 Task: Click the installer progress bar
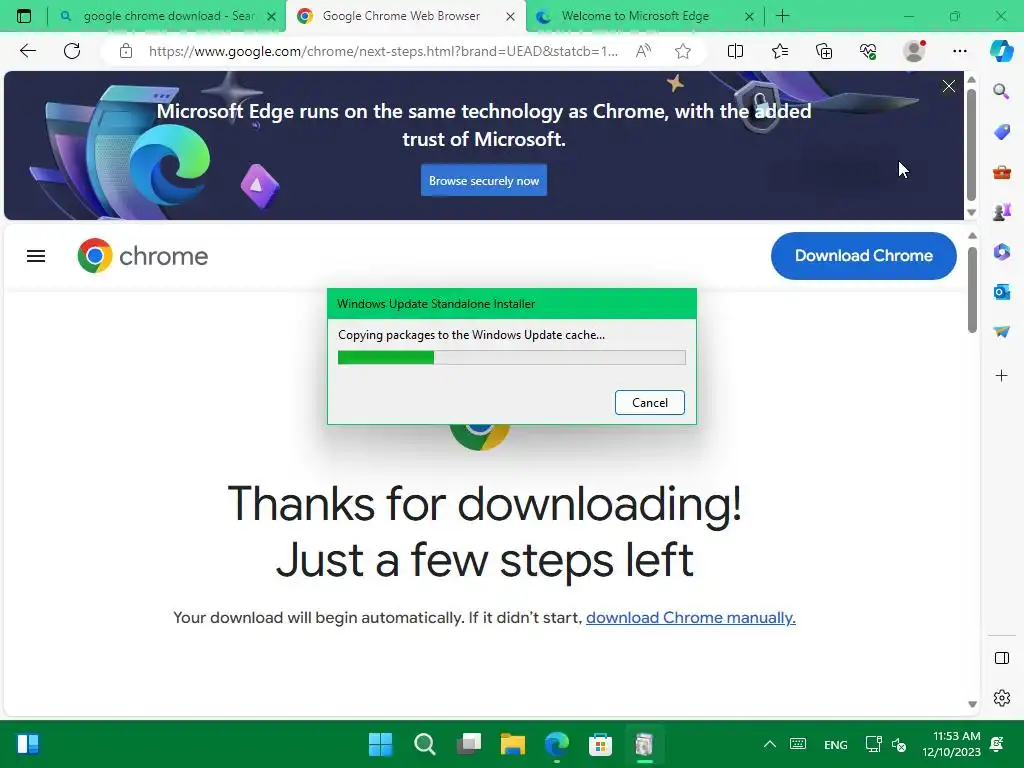[511, 357]
